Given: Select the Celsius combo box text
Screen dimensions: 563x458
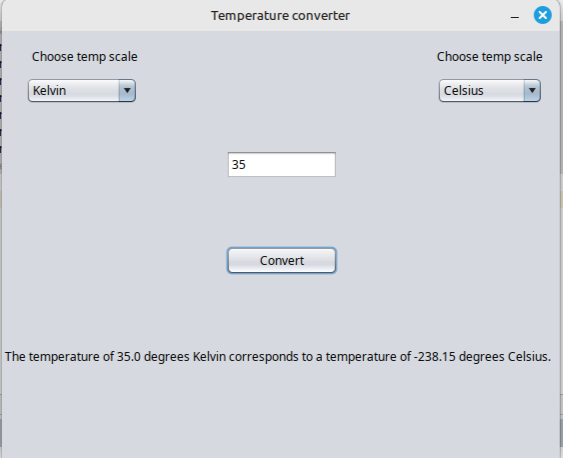Looking at the screenshot, I should (464, 90).
